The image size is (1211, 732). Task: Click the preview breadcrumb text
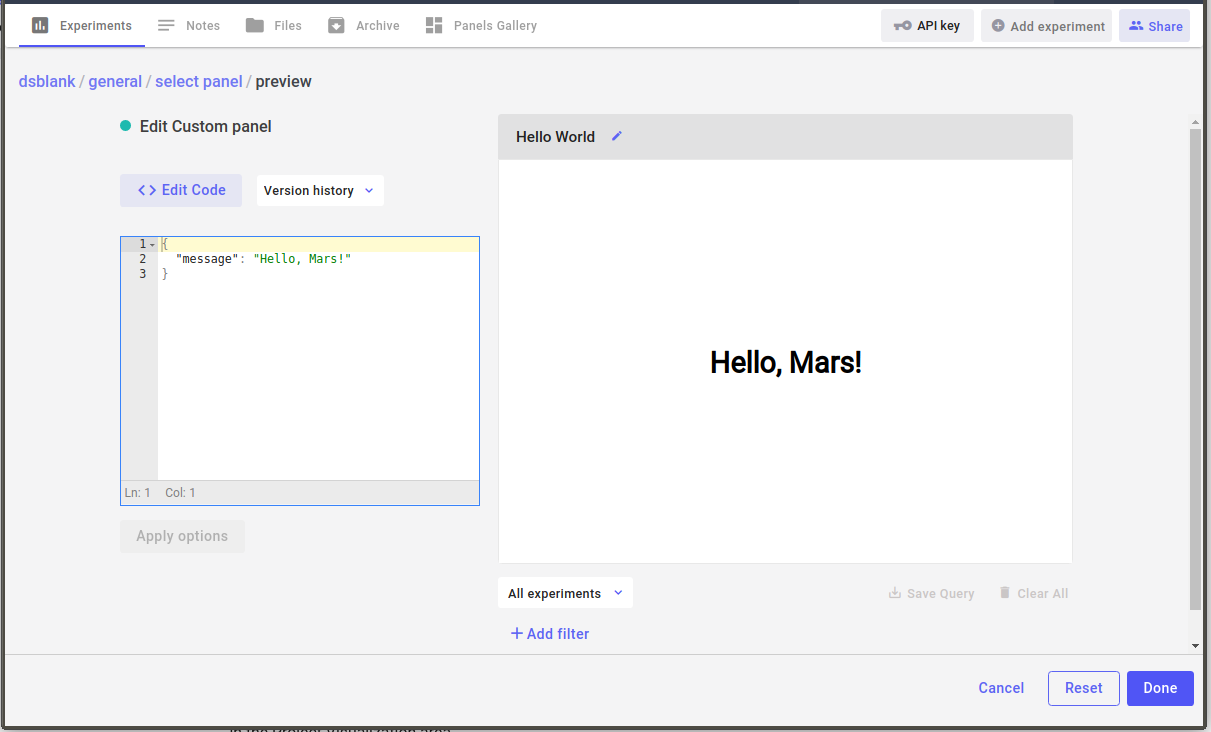(x=283, y=82)
